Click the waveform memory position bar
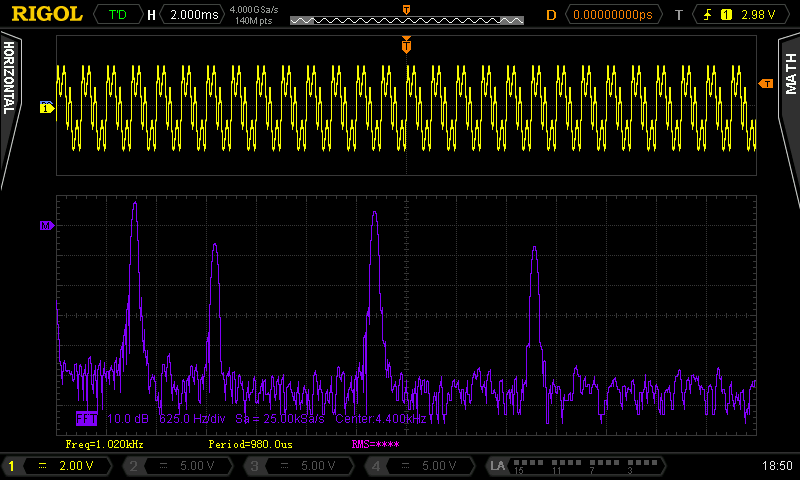This screenshot has height=480, width=800. pos(407,20)
